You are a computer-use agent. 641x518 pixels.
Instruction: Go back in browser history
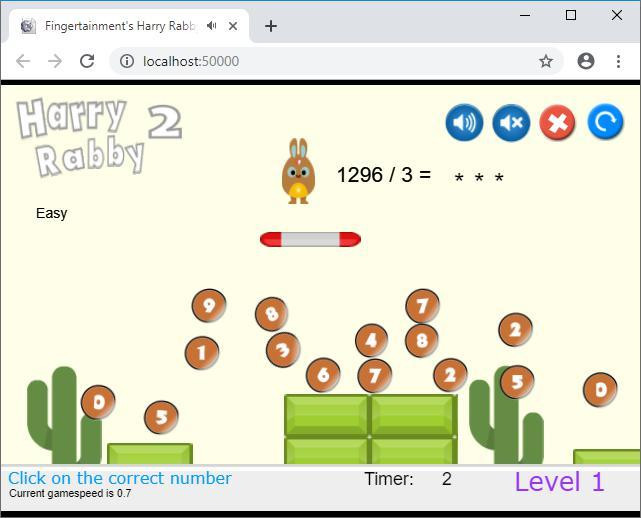coord(23,61)
